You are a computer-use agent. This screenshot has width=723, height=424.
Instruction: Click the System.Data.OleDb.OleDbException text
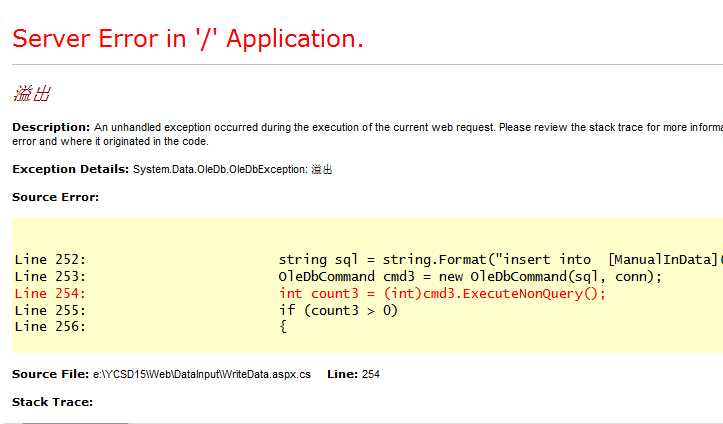click(x=220, y=170)
